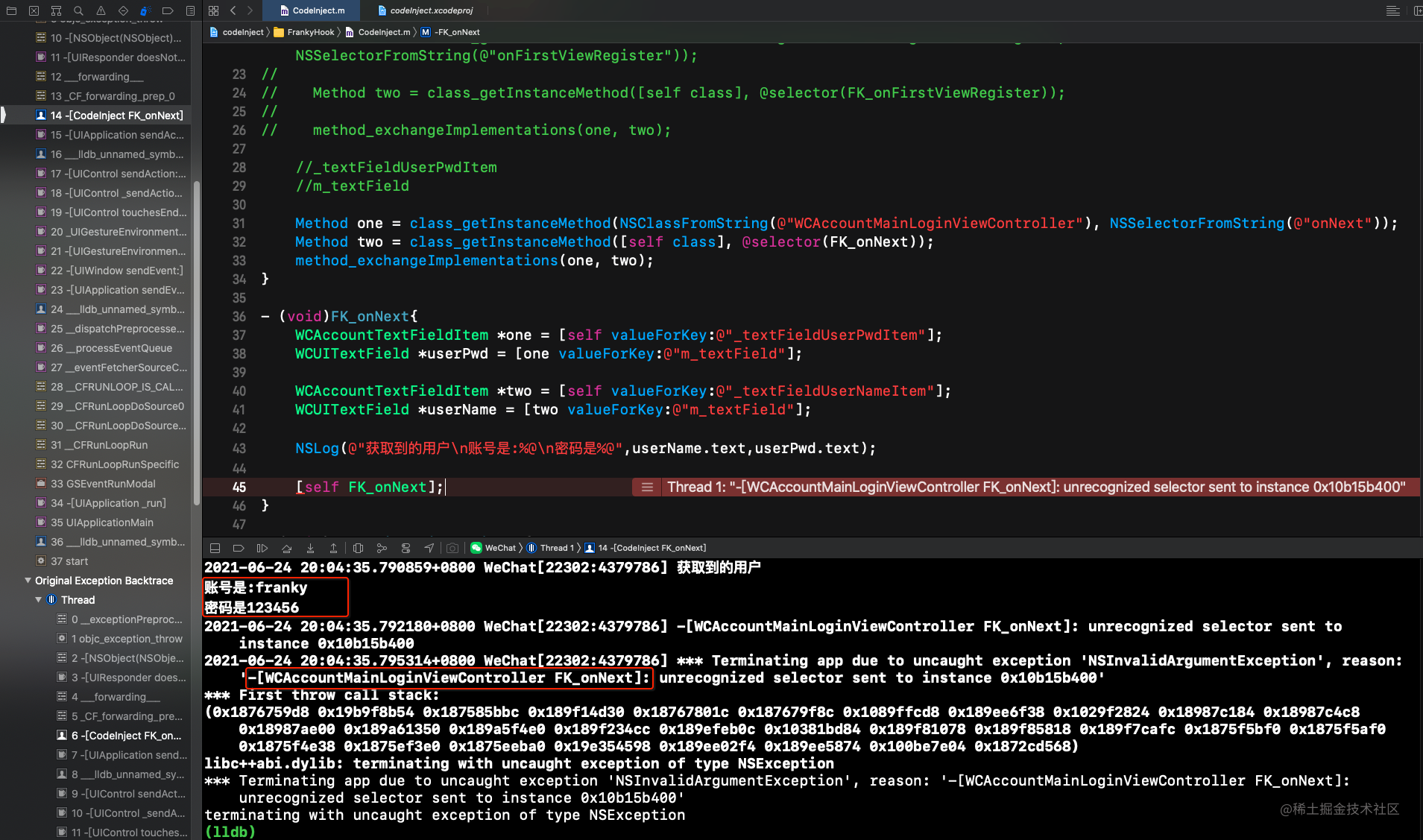Go forward in editor history
1423x840 pixels.
pos(250,10)
